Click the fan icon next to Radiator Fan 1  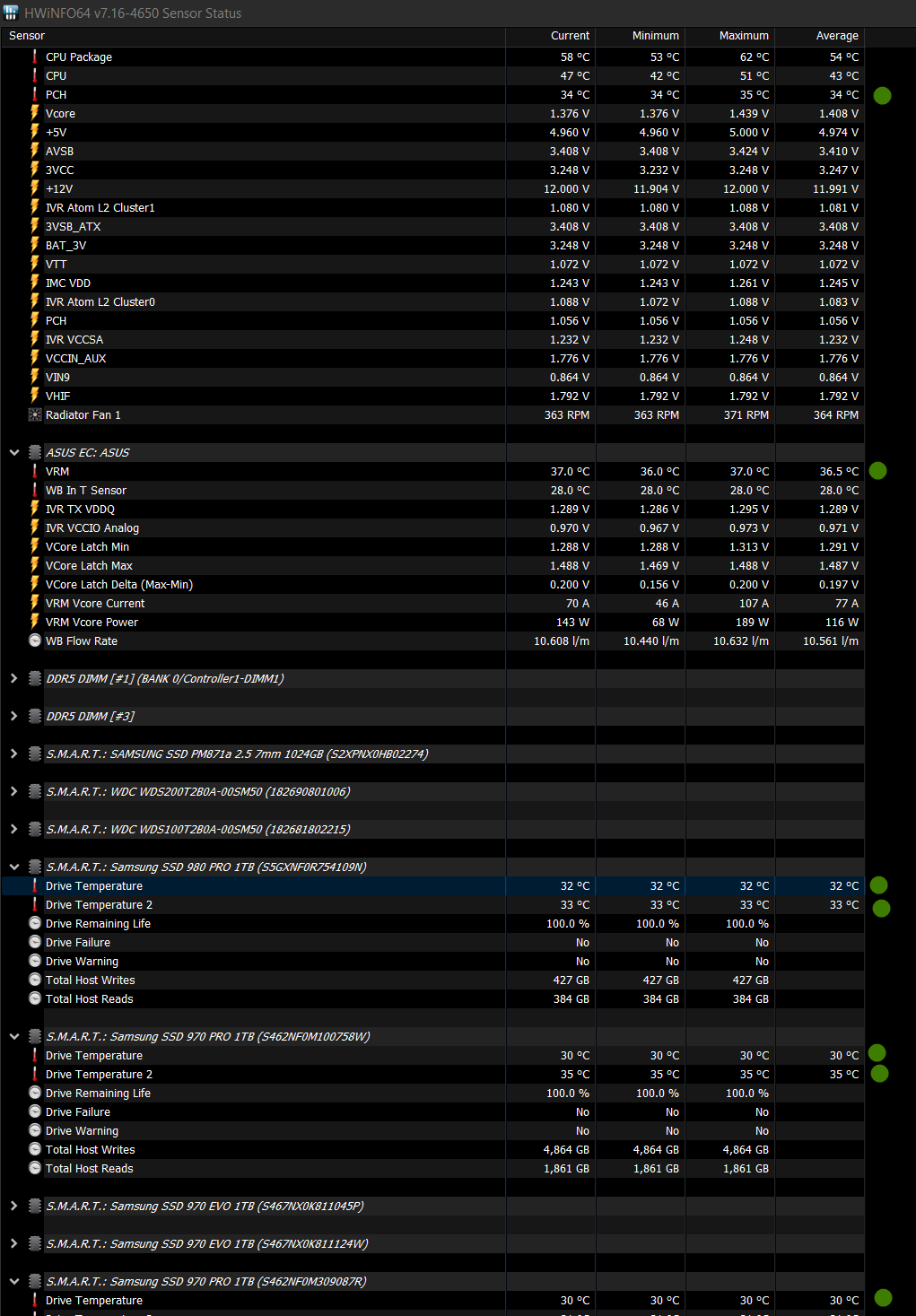coord(35,414)
